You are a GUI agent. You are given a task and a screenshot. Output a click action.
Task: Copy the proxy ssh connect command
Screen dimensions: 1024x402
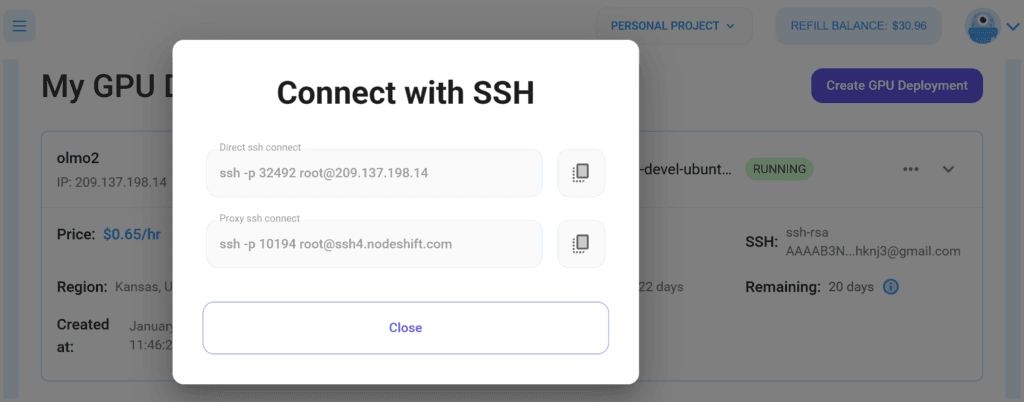click(x=581, y=243)
